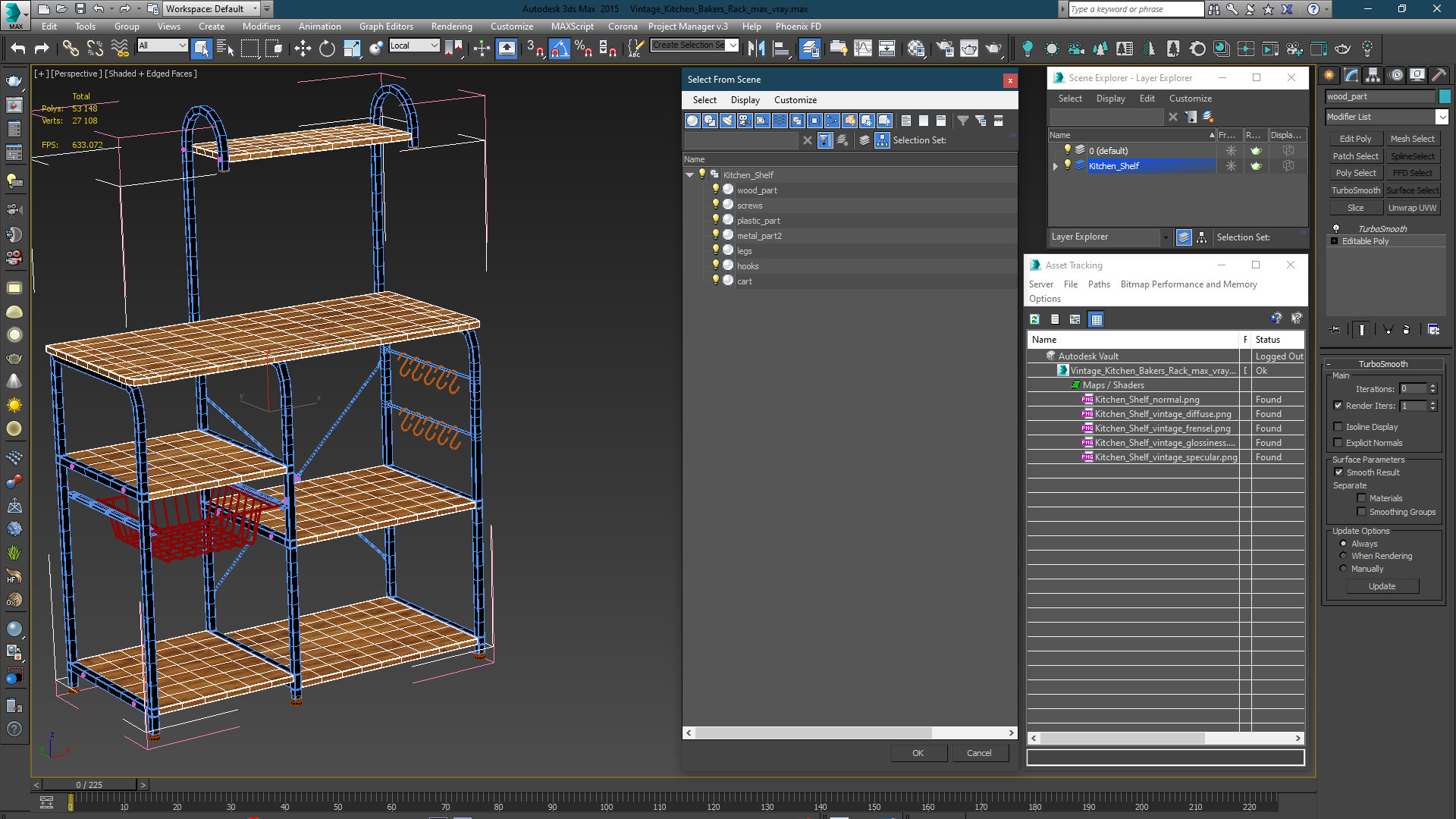Click Configure Modifier Sets icon
The width and height of the screenshot is (1456, 819).
(1433, 329)
